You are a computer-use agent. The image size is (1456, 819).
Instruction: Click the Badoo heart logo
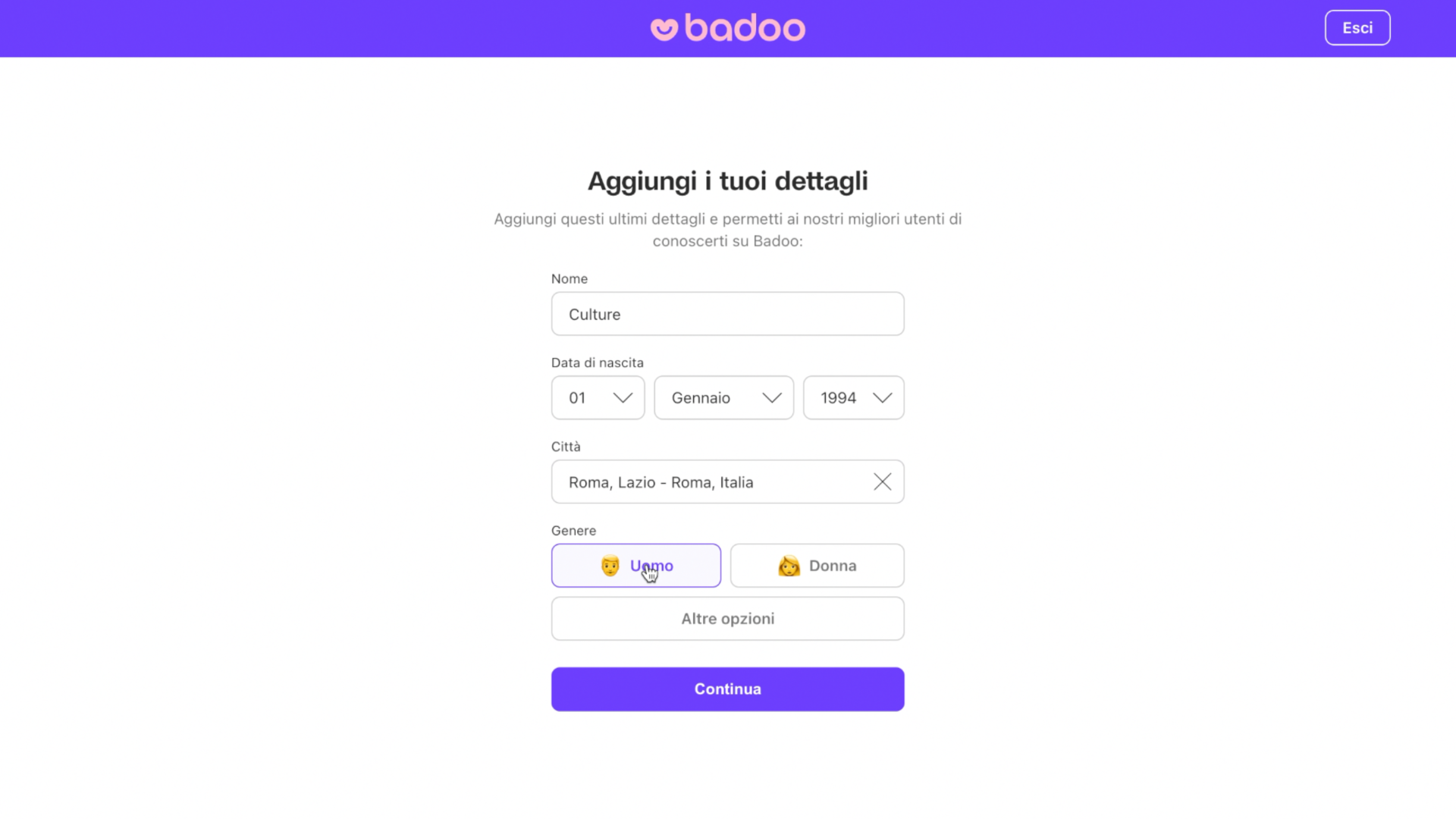click(663, 27)
